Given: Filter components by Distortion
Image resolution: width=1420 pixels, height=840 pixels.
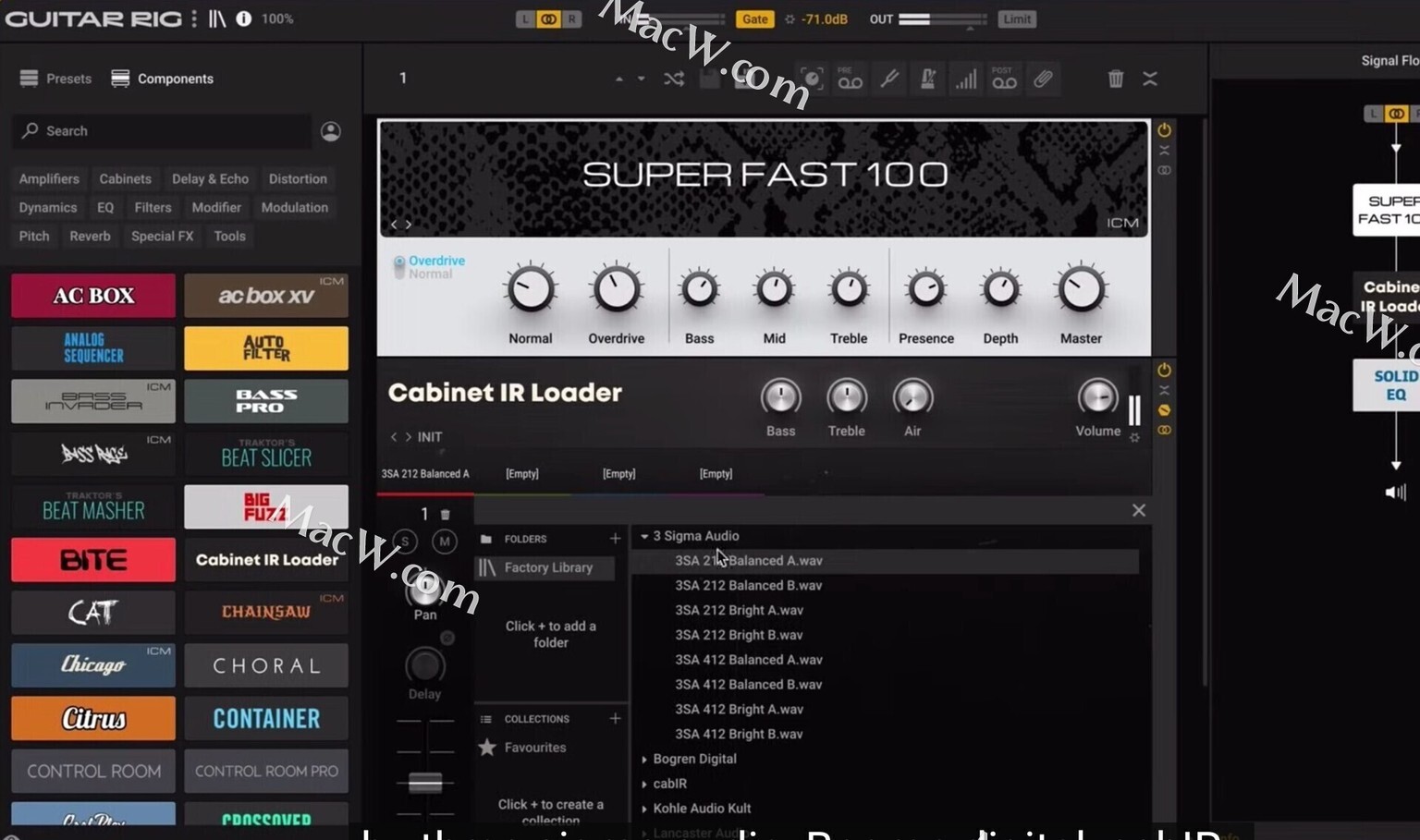Looking at the screenshot, I should click(x=298, y=178).
